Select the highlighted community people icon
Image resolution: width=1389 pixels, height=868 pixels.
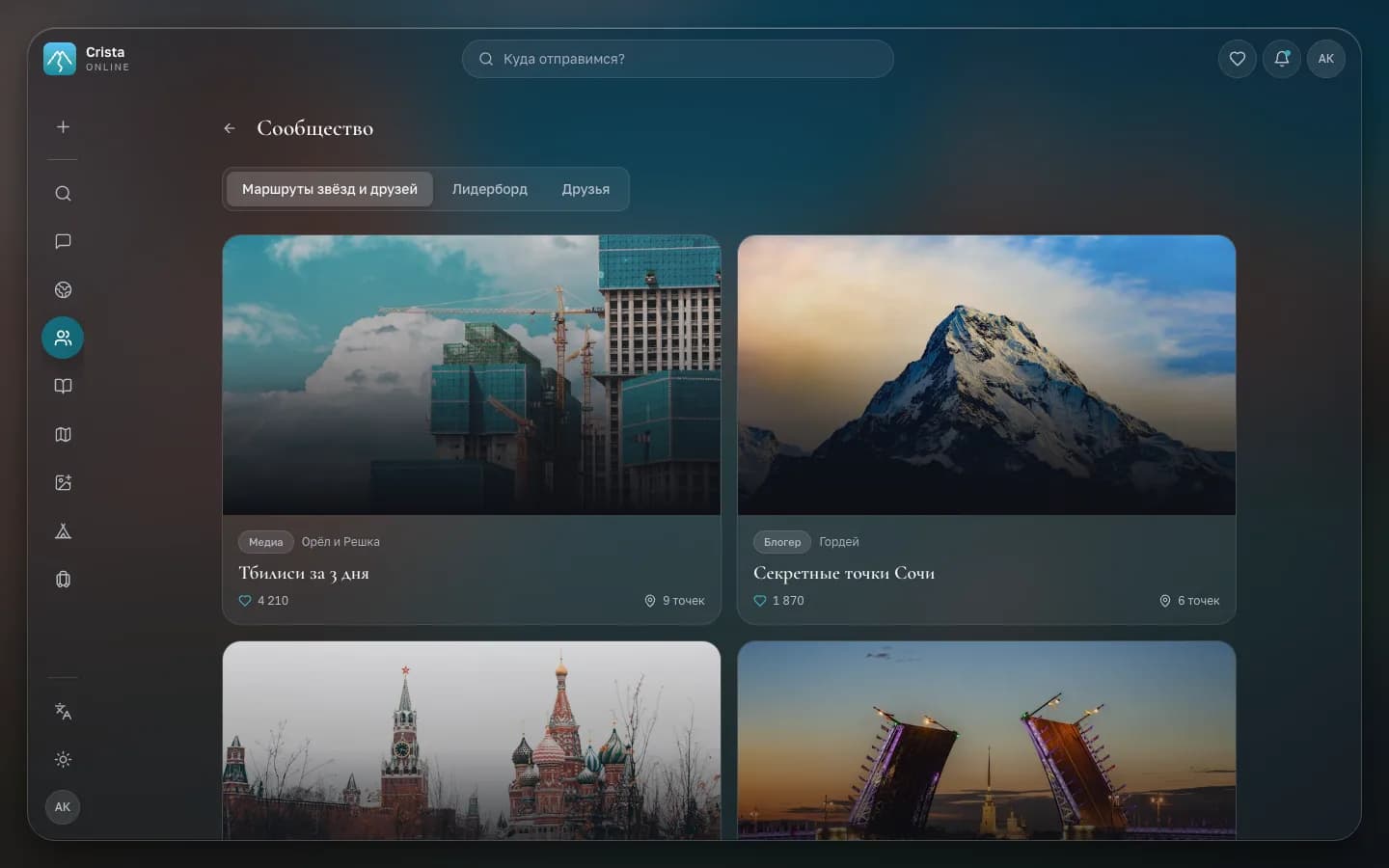(63, 338)
